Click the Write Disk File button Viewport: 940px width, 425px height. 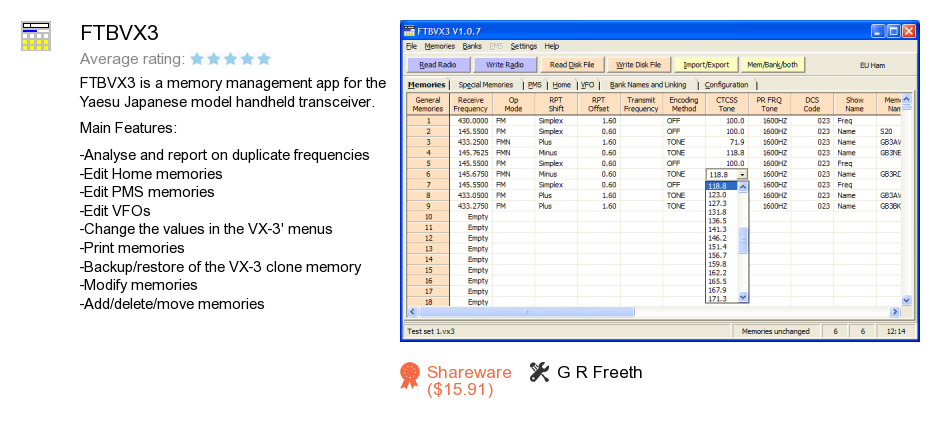(638, 65)
